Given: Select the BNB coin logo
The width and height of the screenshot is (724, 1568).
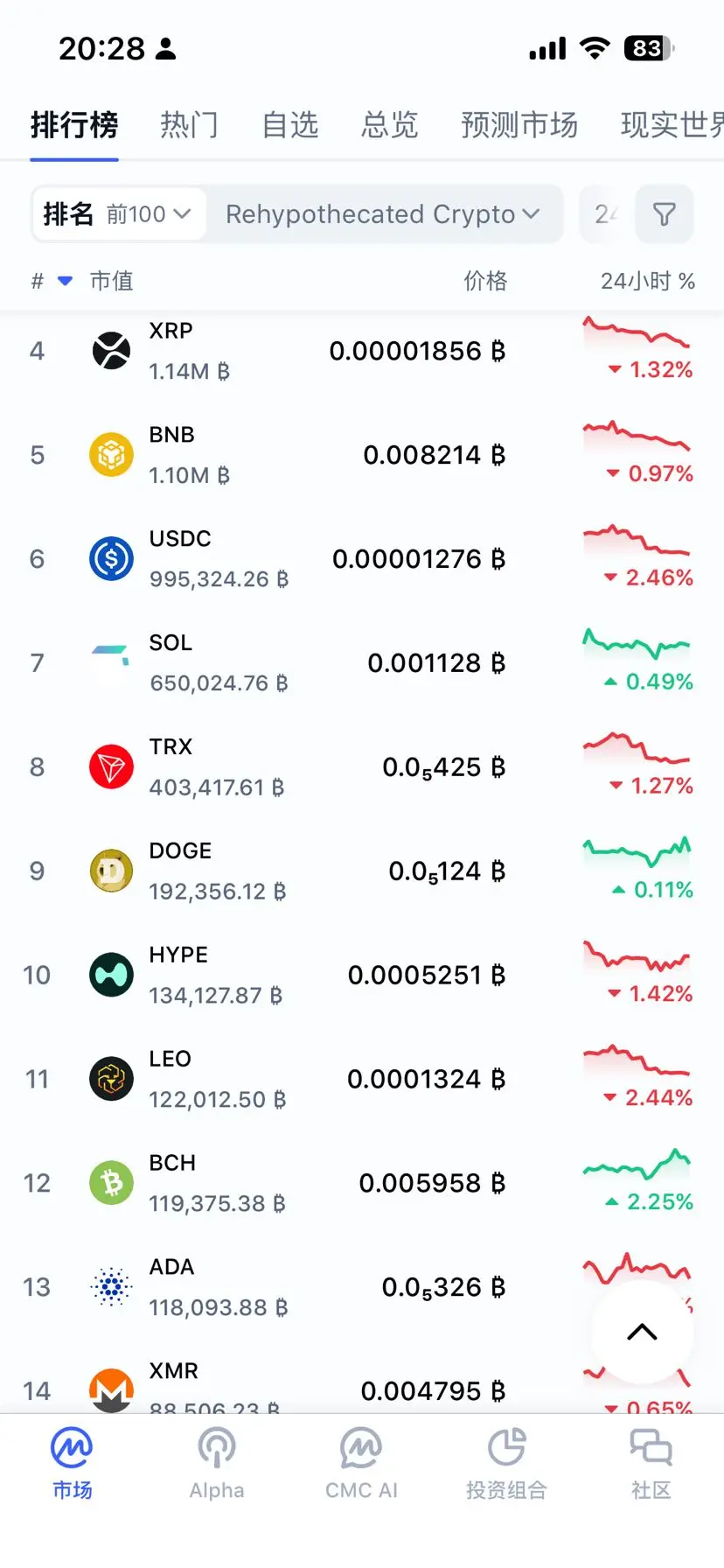Looking at the screenshot, I should point(111,455).
